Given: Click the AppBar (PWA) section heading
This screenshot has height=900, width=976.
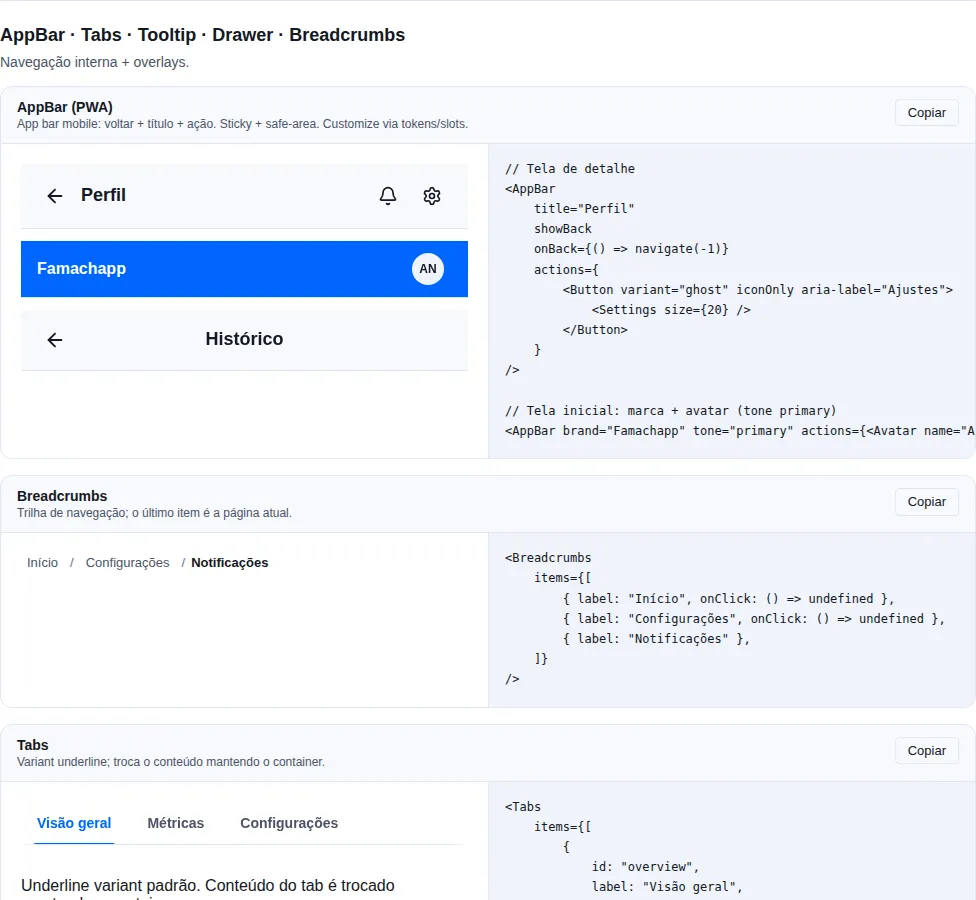Looking at the screenshot, I should pyautogui.click(x=65, y=107).
